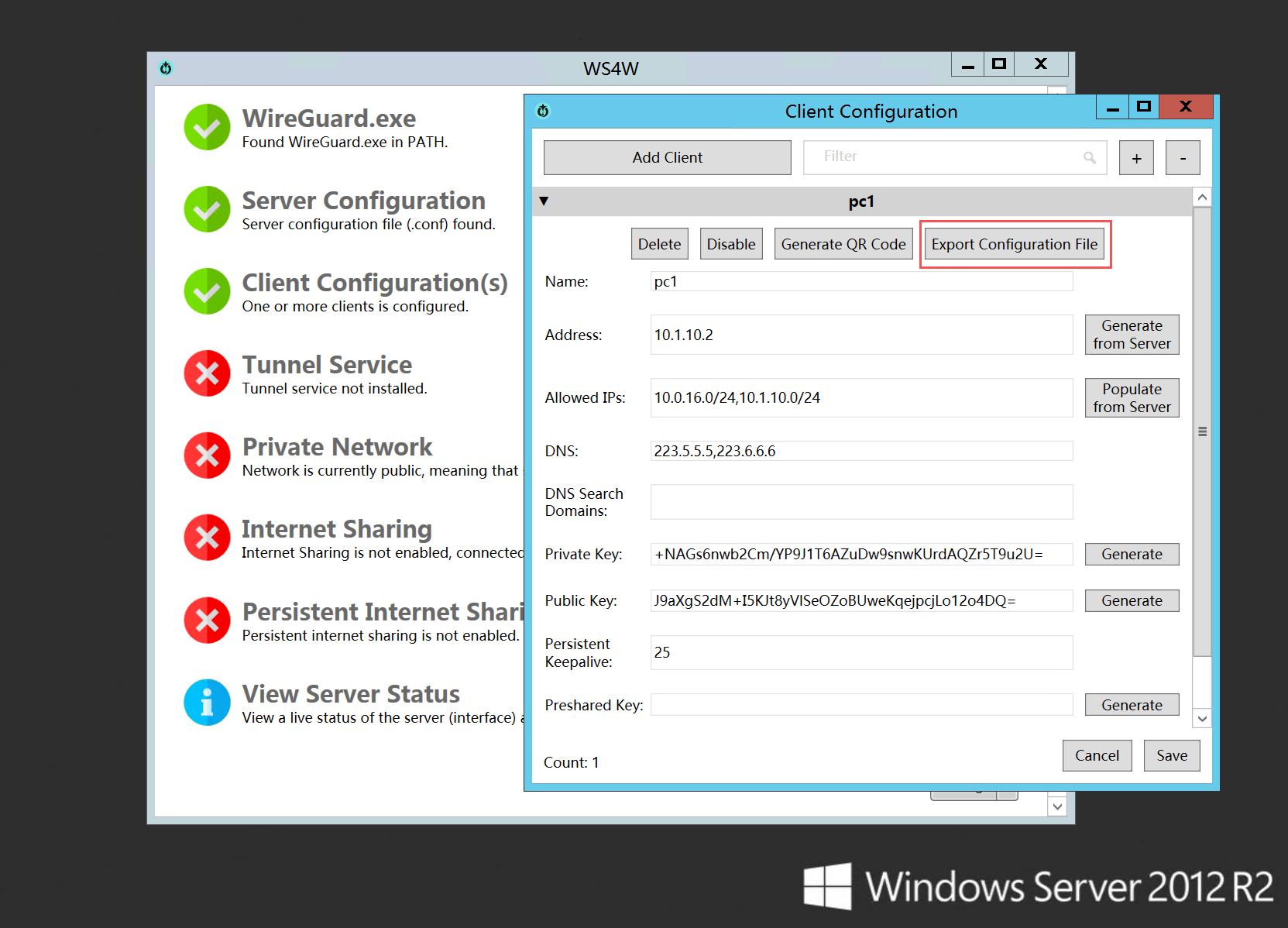Click the blue info icon for View Server Status
Screen dimensions: 1288x928
207,703
